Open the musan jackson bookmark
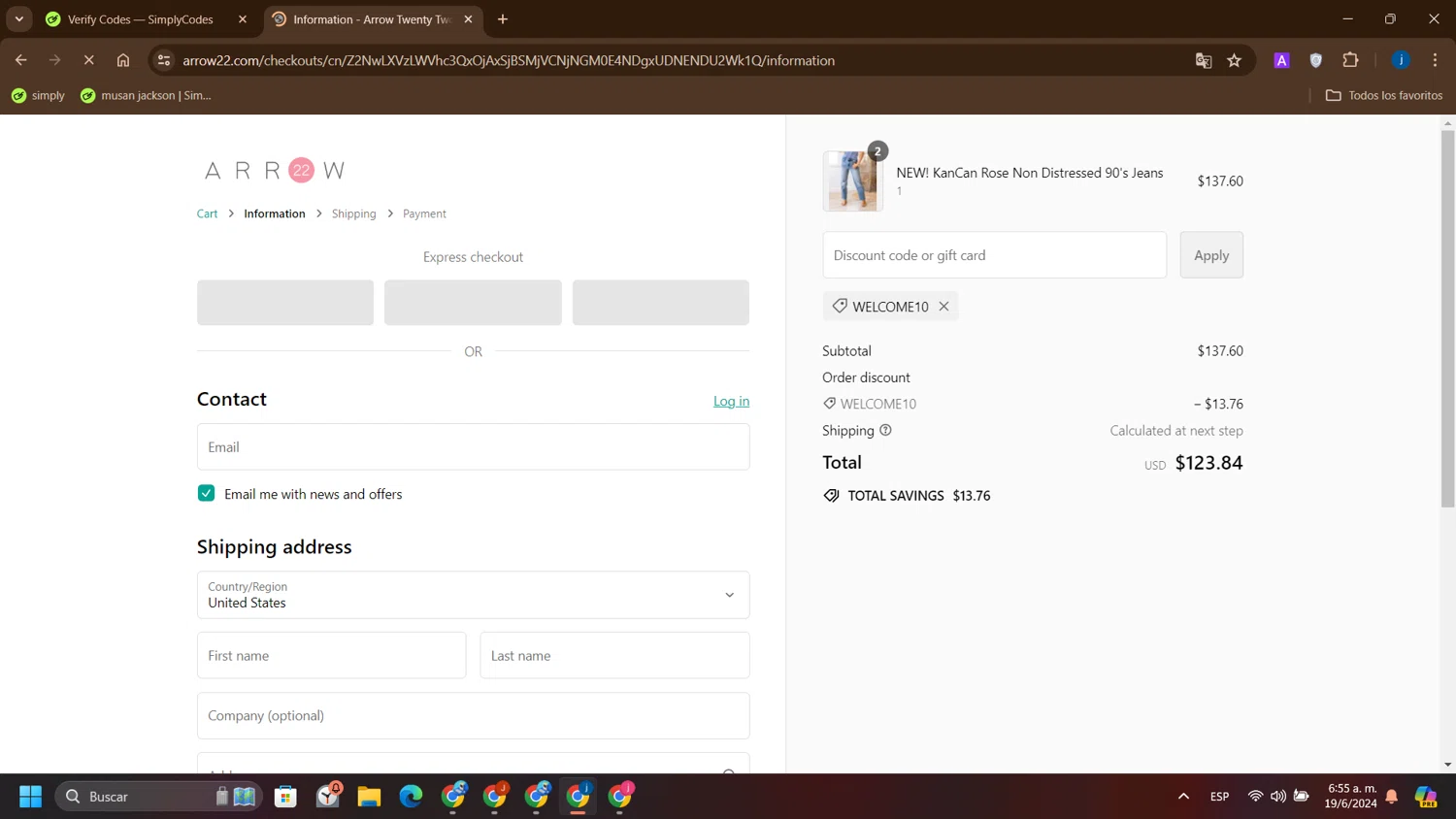This screenshot has height=819, width=1456. click(x=146, y=95)
